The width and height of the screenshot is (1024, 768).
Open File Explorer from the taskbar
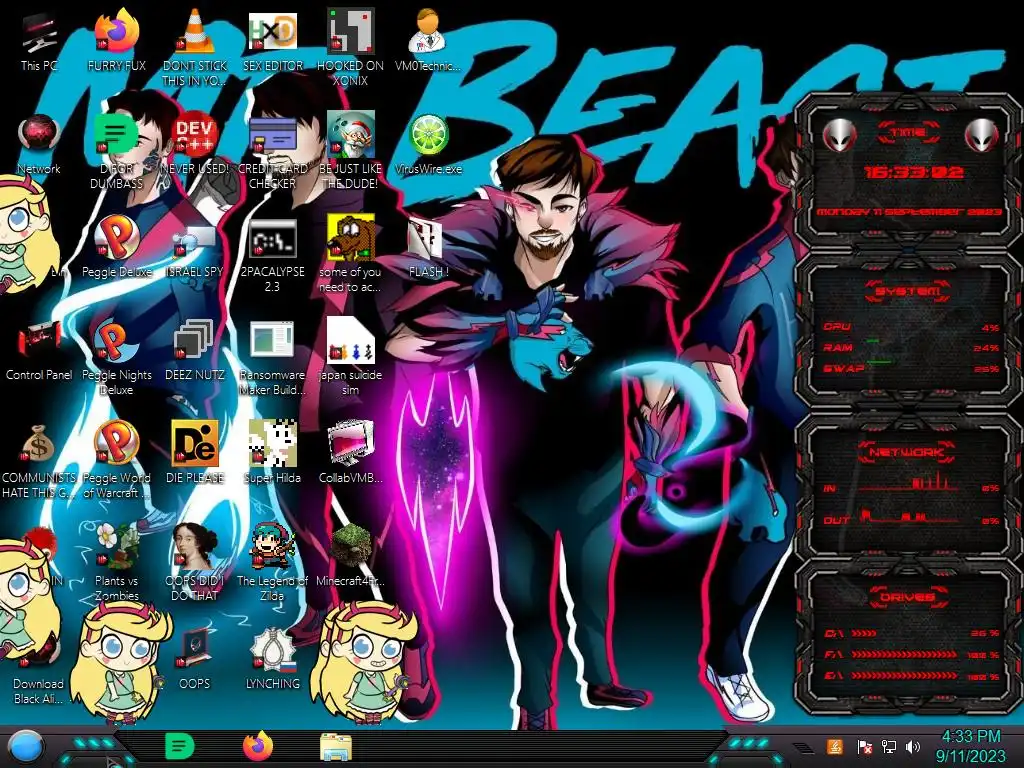336,747
